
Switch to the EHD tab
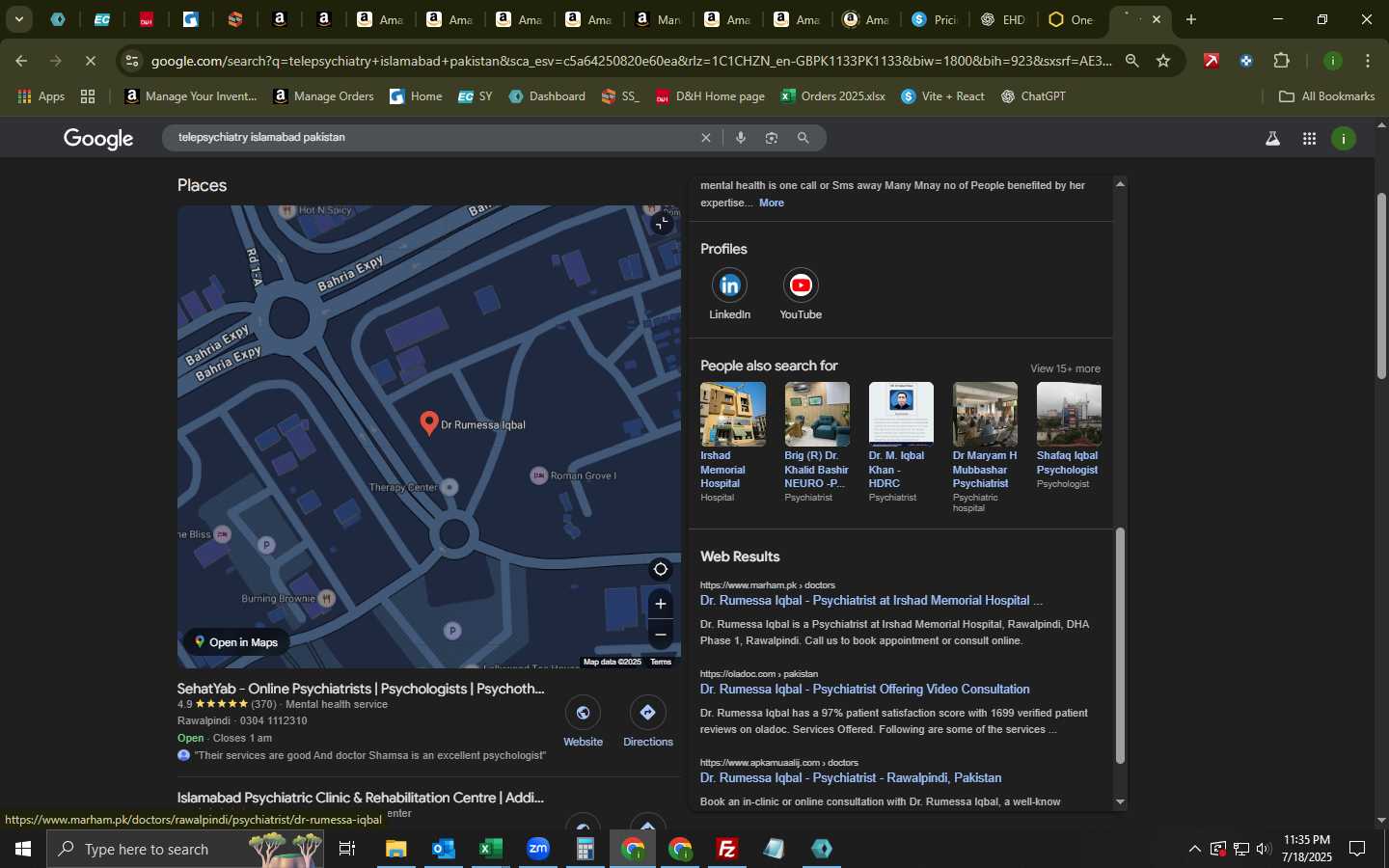coord(1002,19)
